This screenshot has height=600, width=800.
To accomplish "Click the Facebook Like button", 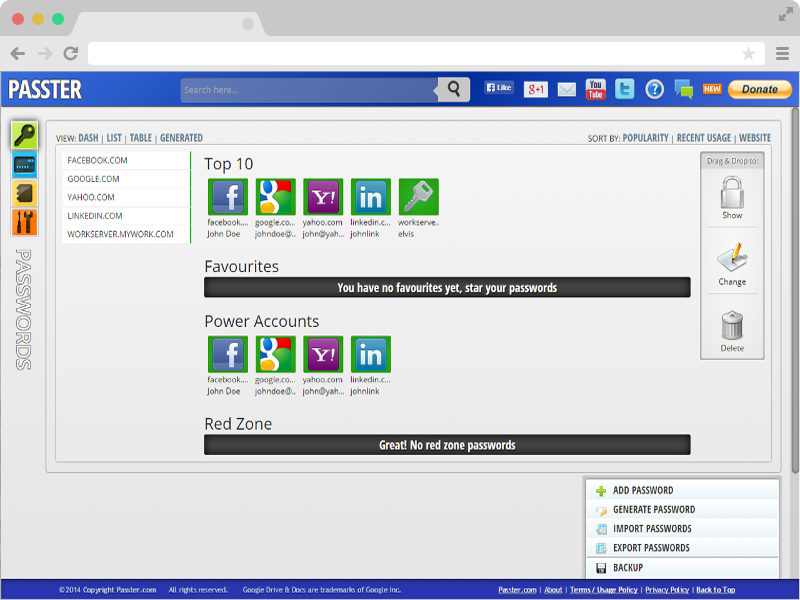I will (498, 87).
